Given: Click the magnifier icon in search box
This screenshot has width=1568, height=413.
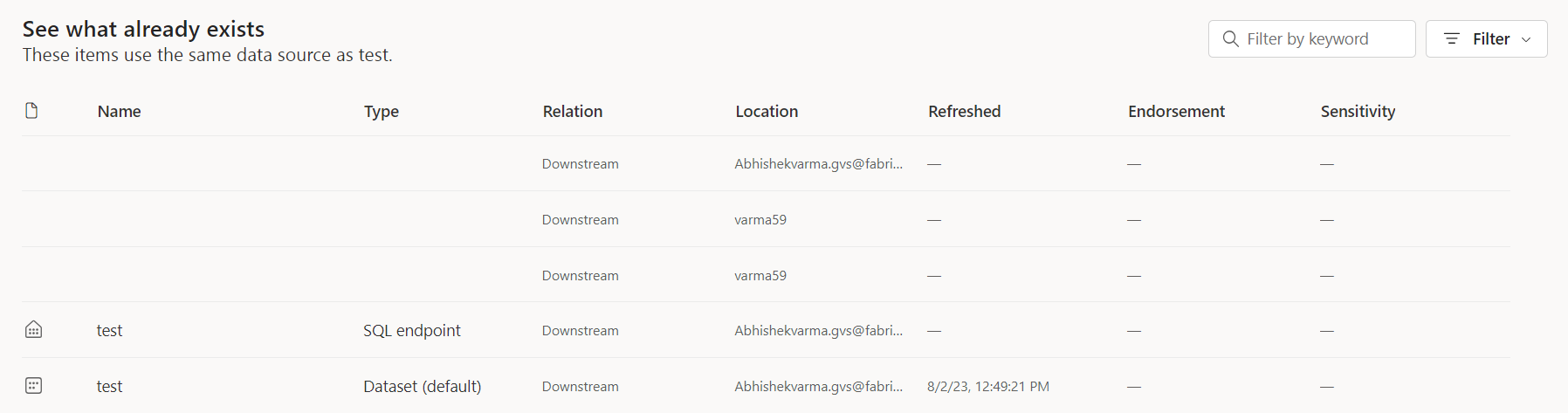Looking at the screenshot, I should [1231, 39].
